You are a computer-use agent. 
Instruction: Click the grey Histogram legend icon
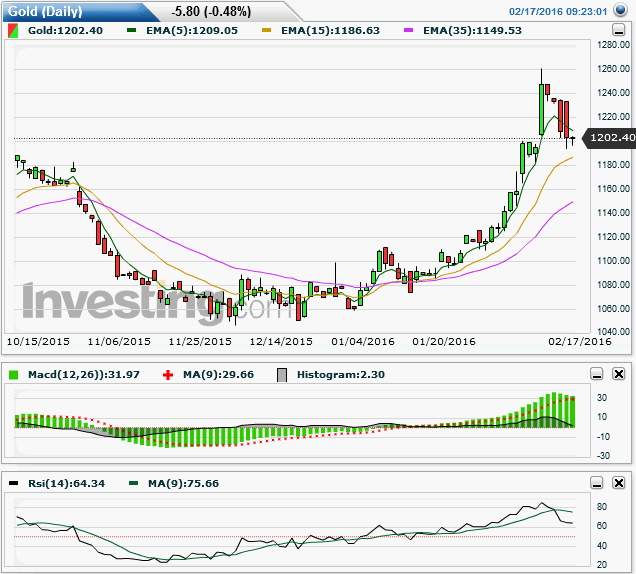[282, 375]
